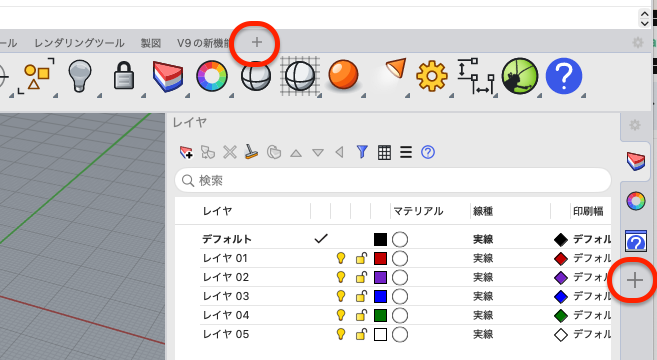The width and height of the screenshot is (657, 360).
Task: Open print color diamond of レイヤ 02
Action: (561, 277)
